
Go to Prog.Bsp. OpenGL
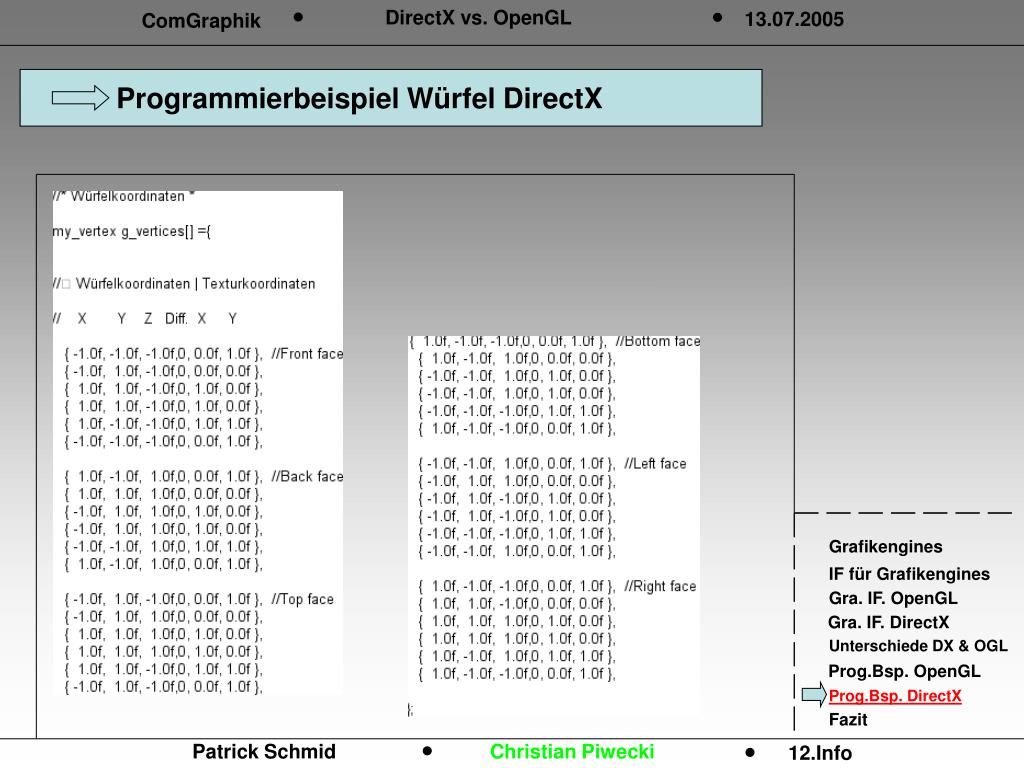[904, 671]
